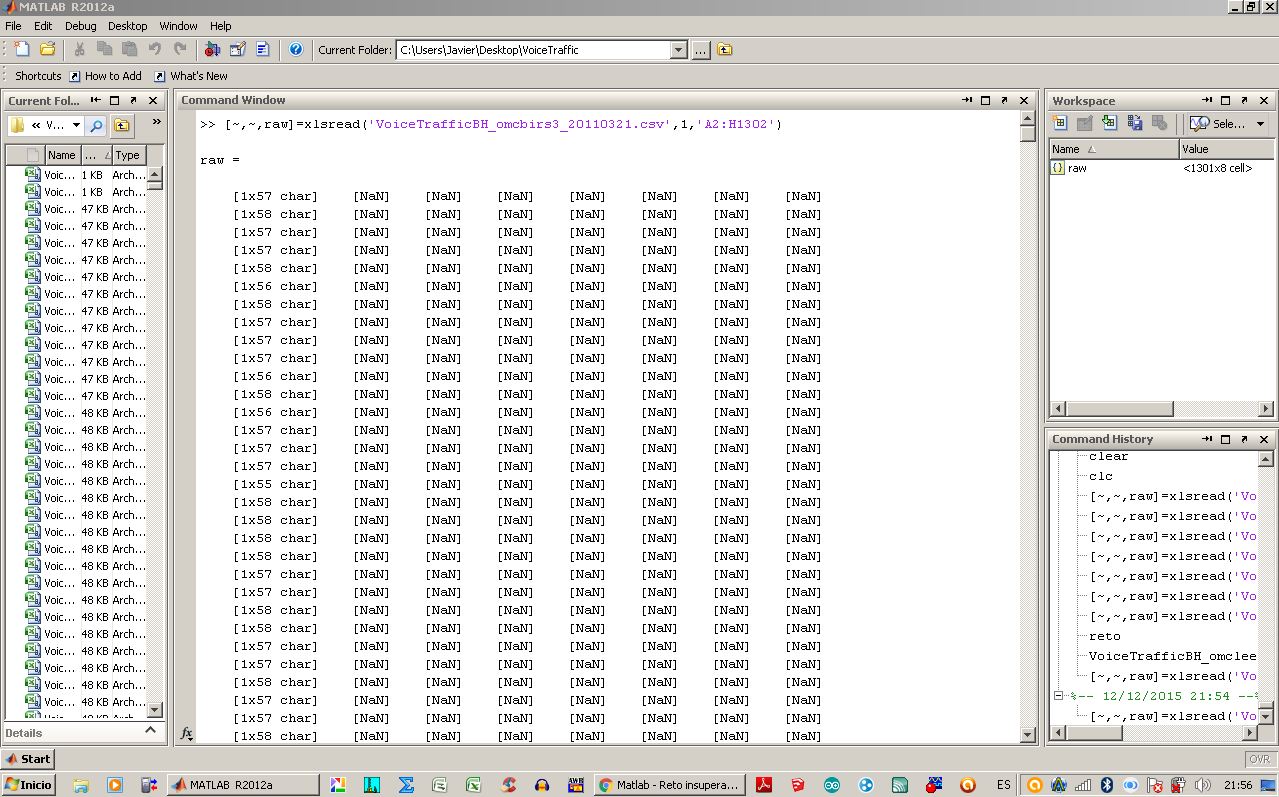Undock the Current Folder panel
Viewport: 1279px width, 797px height.
(x=134, y=100)
